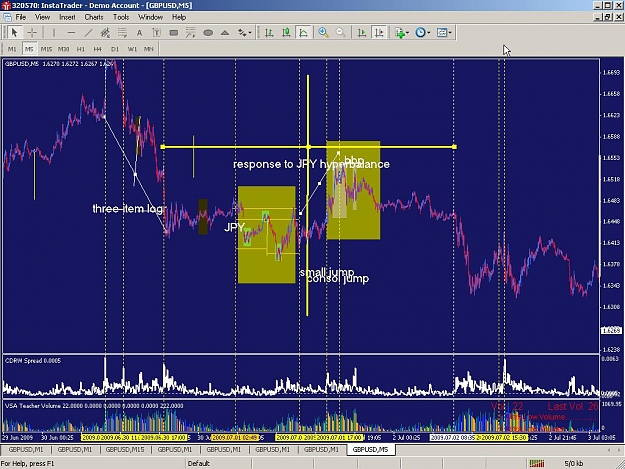Image resolution: width=625 pixels, height=469 pixels.
Task: Pick the Horizontal Line drawing tool
Action: [71, 33]
